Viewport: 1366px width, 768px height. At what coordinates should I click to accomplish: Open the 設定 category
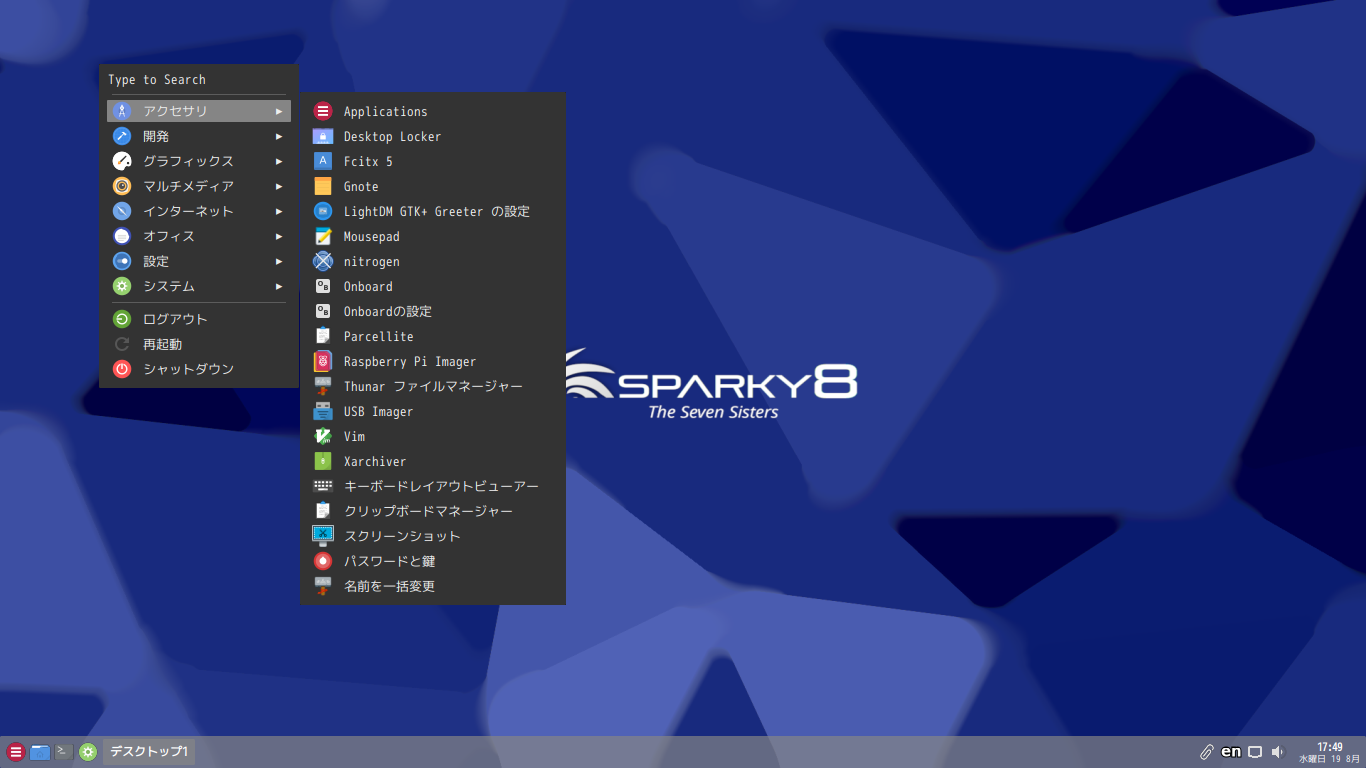pos(199,261)
